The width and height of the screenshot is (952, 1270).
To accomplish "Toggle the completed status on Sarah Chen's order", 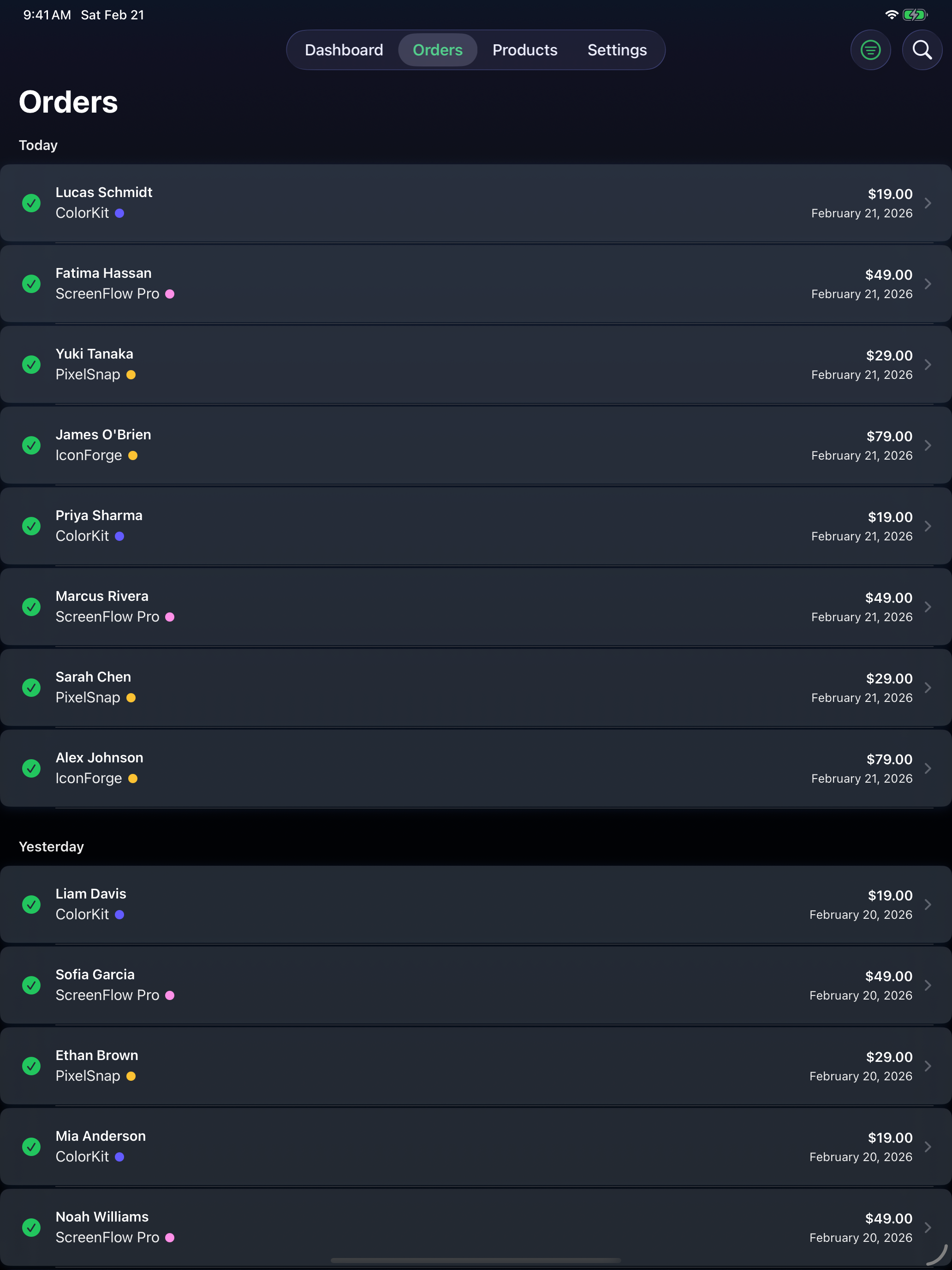I will point(31,688).
